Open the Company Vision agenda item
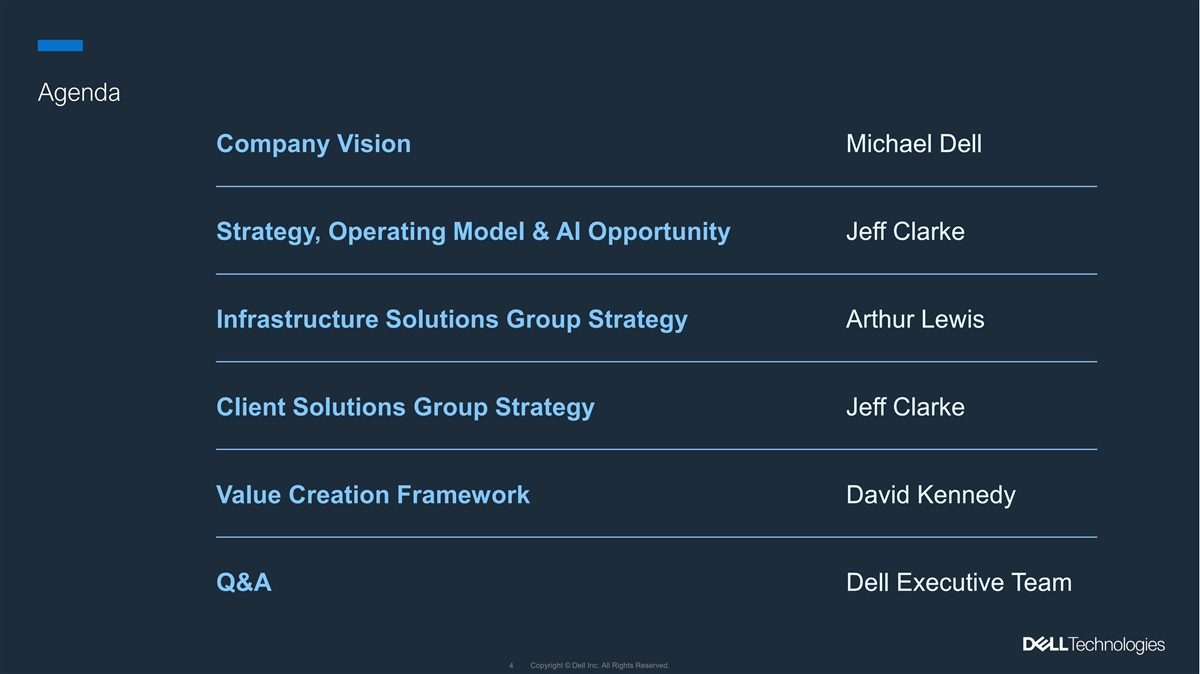 click(x=313, y=144)
